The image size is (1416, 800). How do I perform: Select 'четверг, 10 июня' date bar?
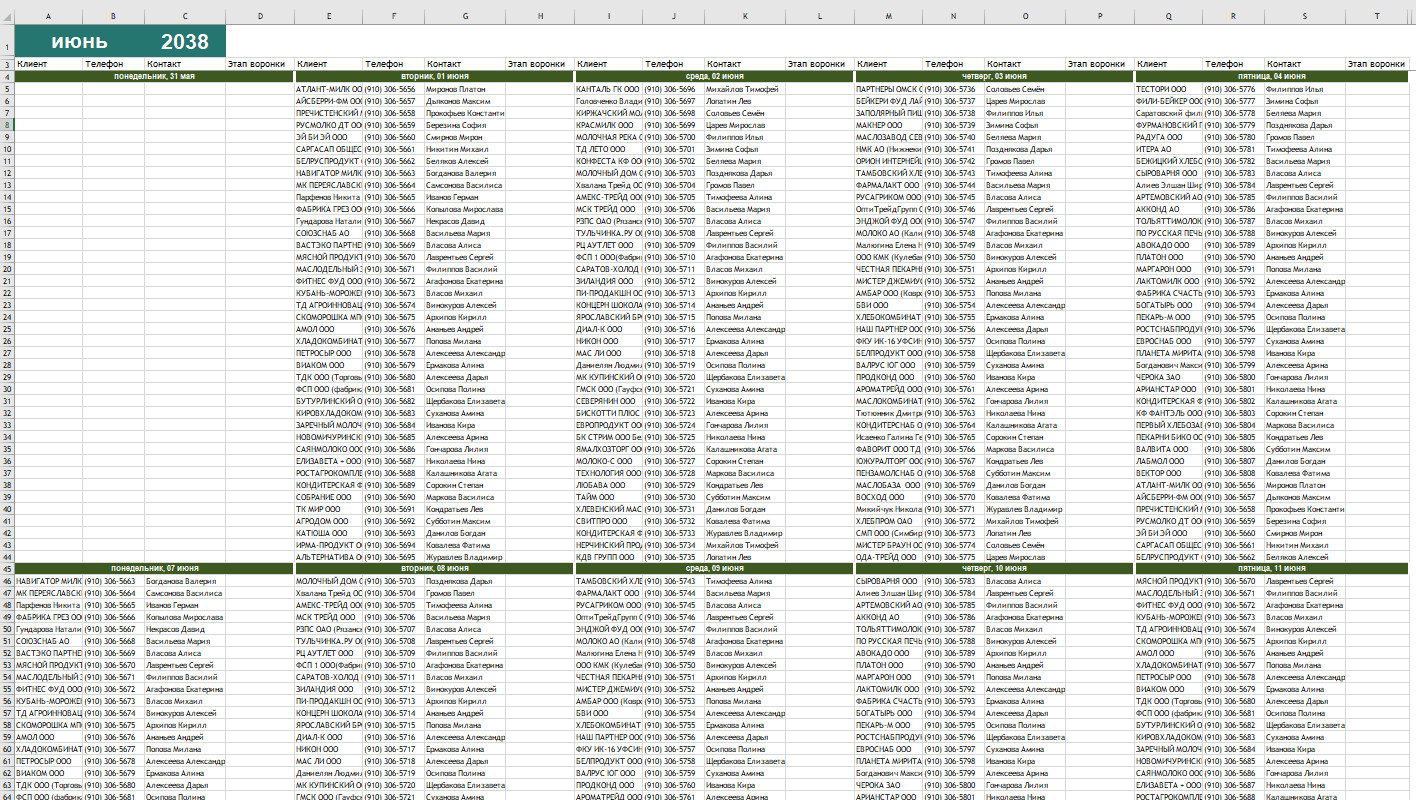(x=994, y=568)
